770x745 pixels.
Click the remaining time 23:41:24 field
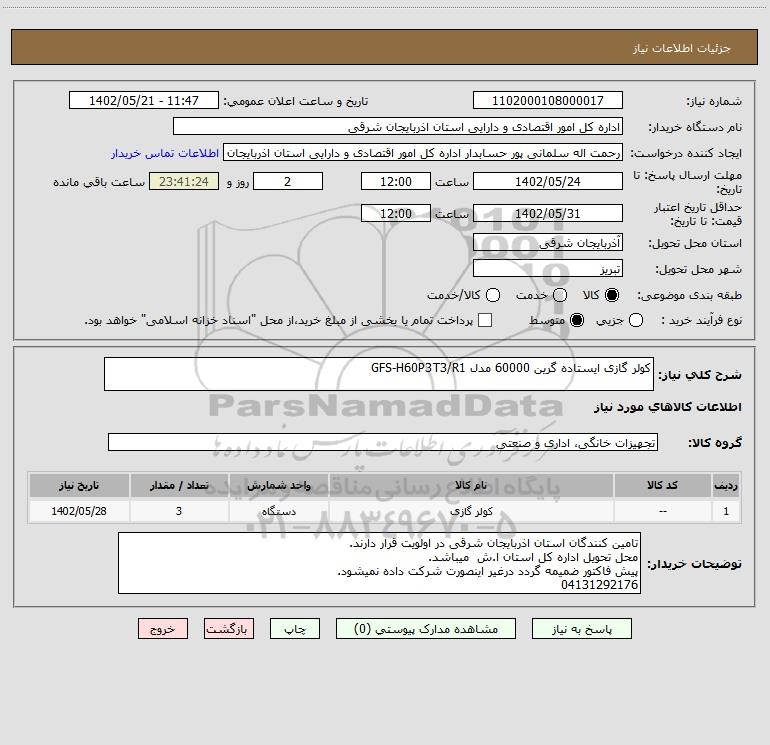click(184, 182)
